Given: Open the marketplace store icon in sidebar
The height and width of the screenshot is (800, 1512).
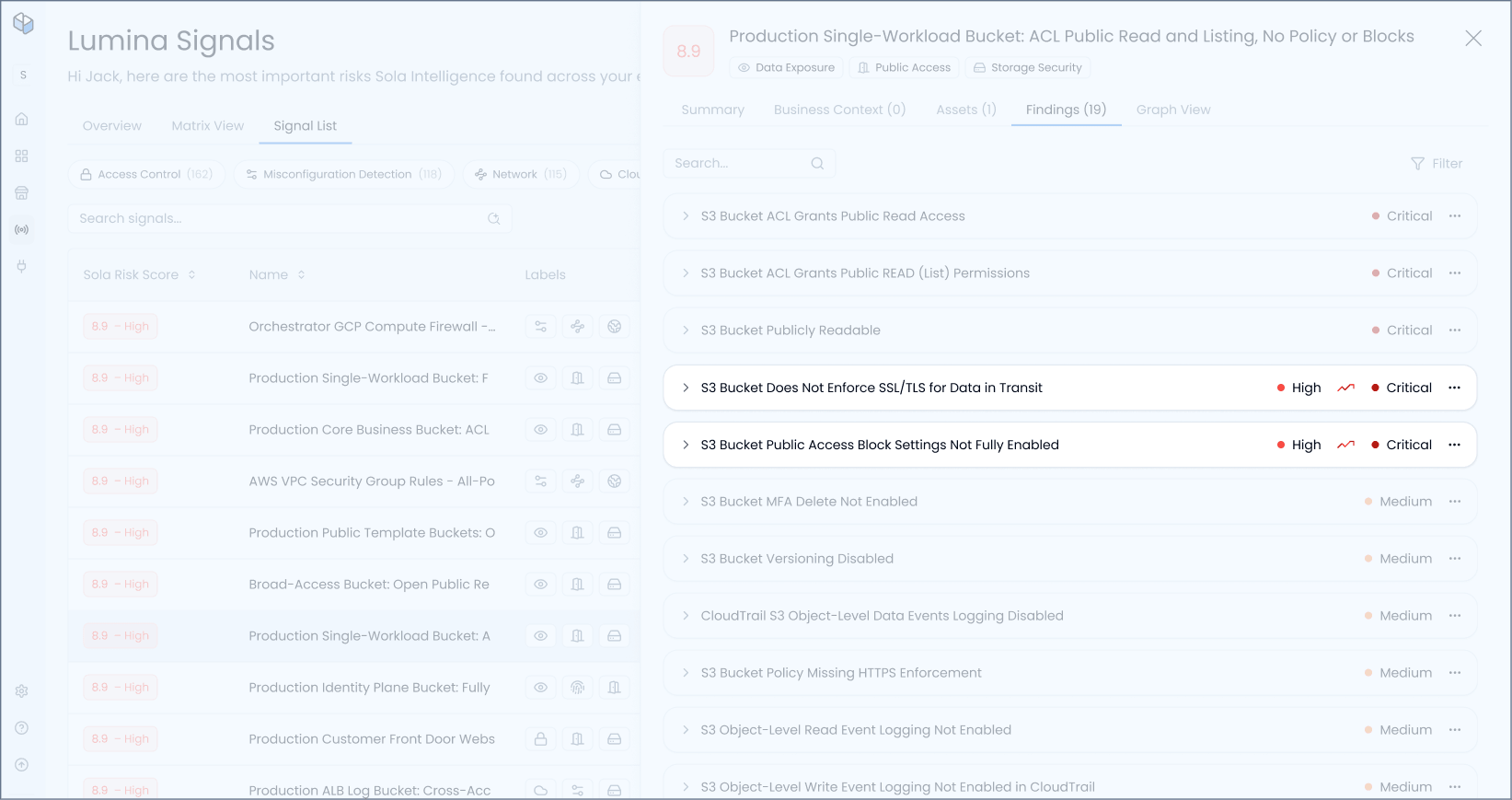Looking at the screenshot, I should [x=22, y=192].
